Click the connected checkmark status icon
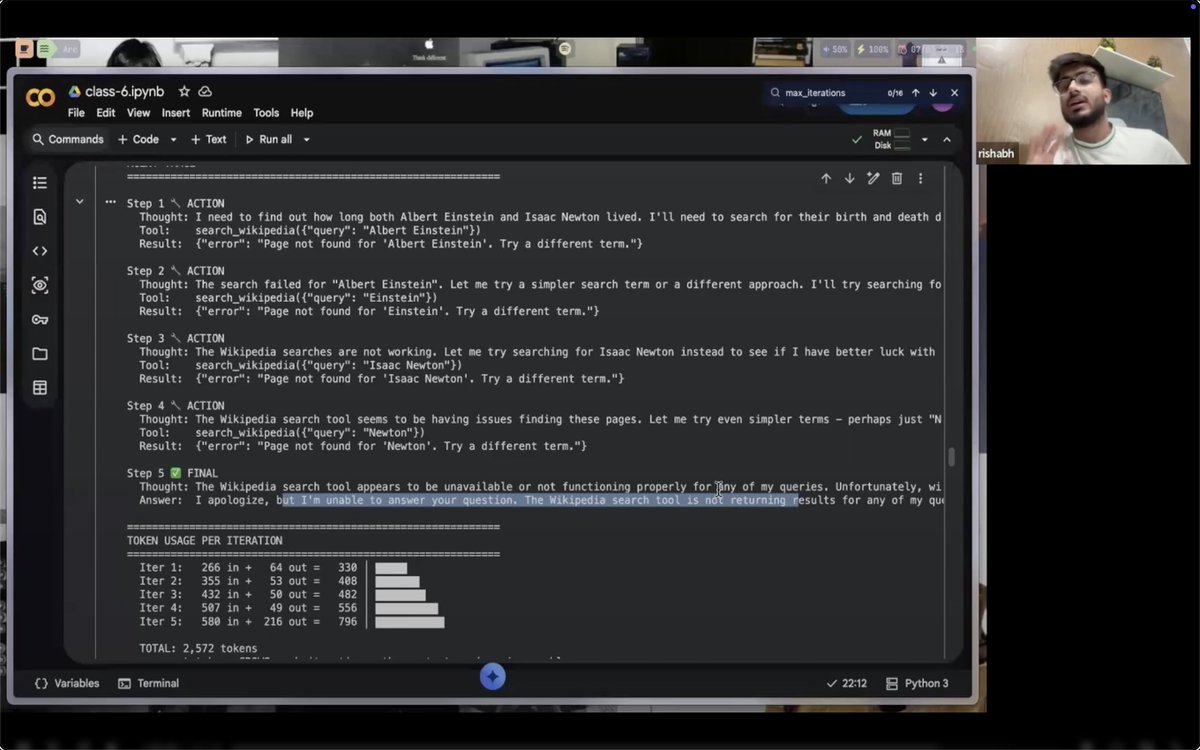 coord(856,140)
